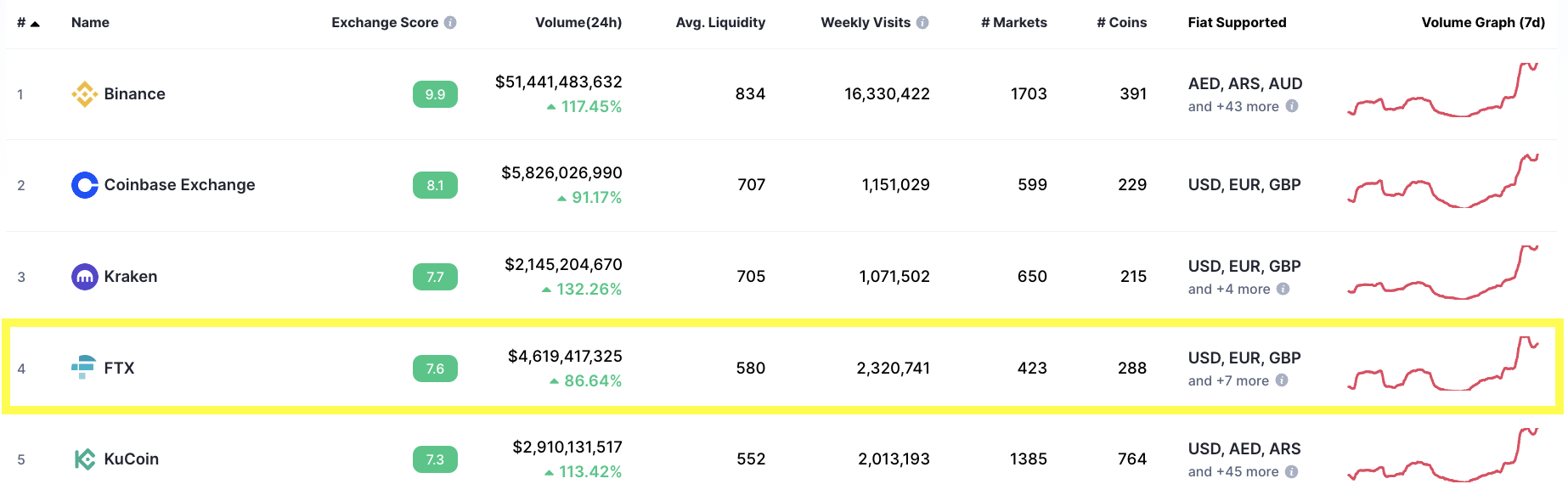Viewport: 1568px width, 501px height.
Task: Click Coinbase weekly visits 1,151,029
Action: point(895,185)
